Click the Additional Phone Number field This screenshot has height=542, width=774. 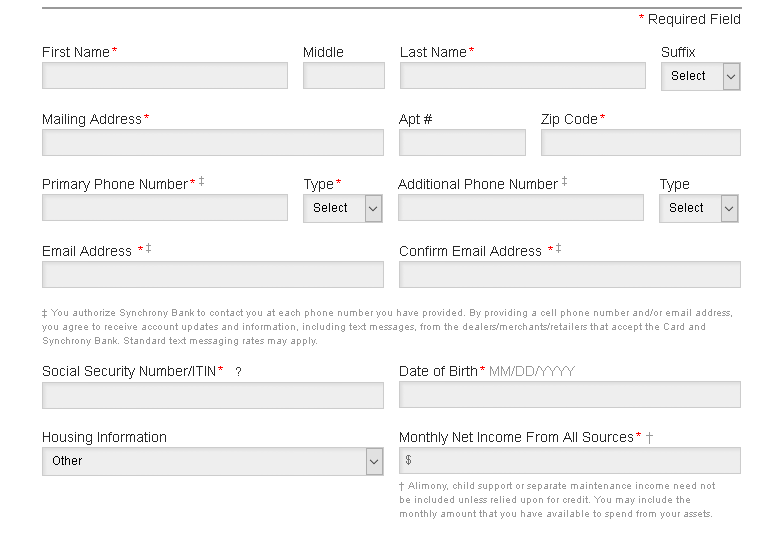tap(521, 207)
